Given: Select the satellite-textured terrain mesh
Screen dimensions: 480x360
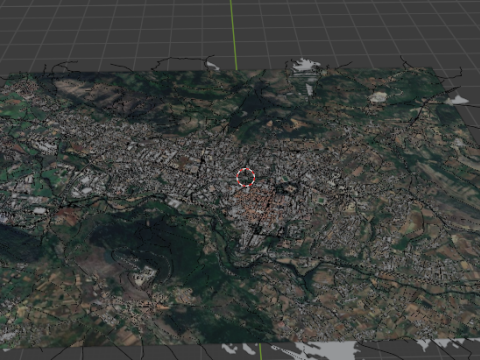Looking at the screenshot, I should (x=240, y=208).
